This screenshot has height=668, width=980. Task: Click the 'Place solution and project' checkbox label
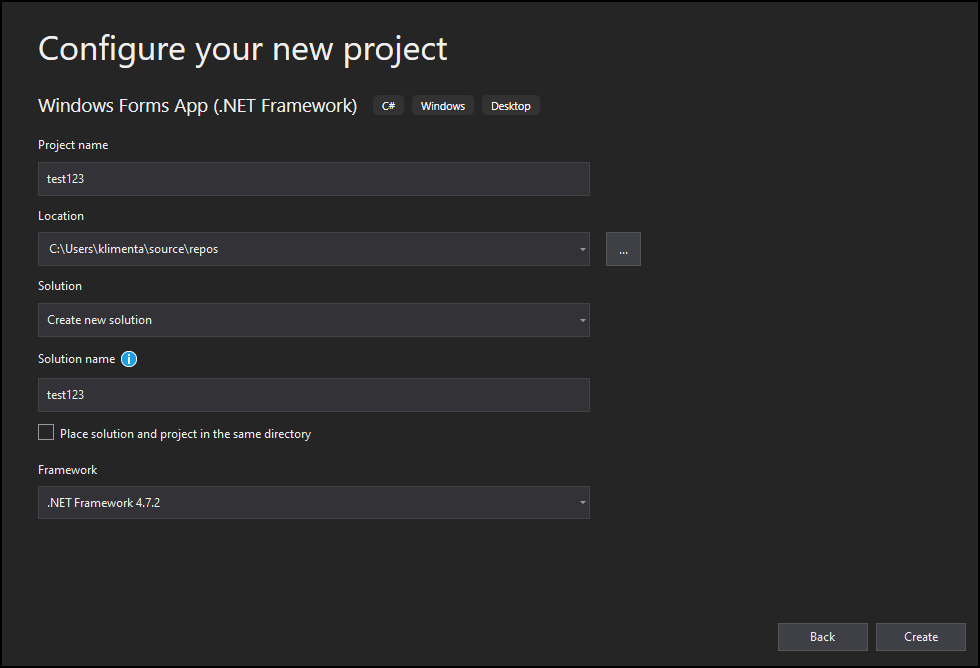tap(185, 434)
